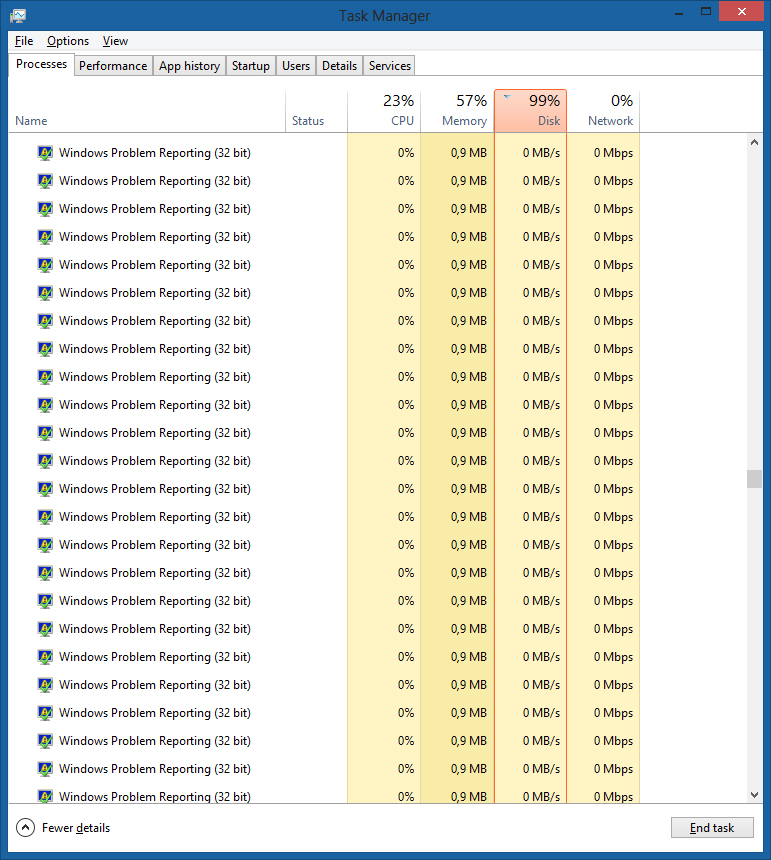This screenshot has height=860, width=771.
Task: Click the vertical scrollbar thumb
Action: tap(755, 479)
